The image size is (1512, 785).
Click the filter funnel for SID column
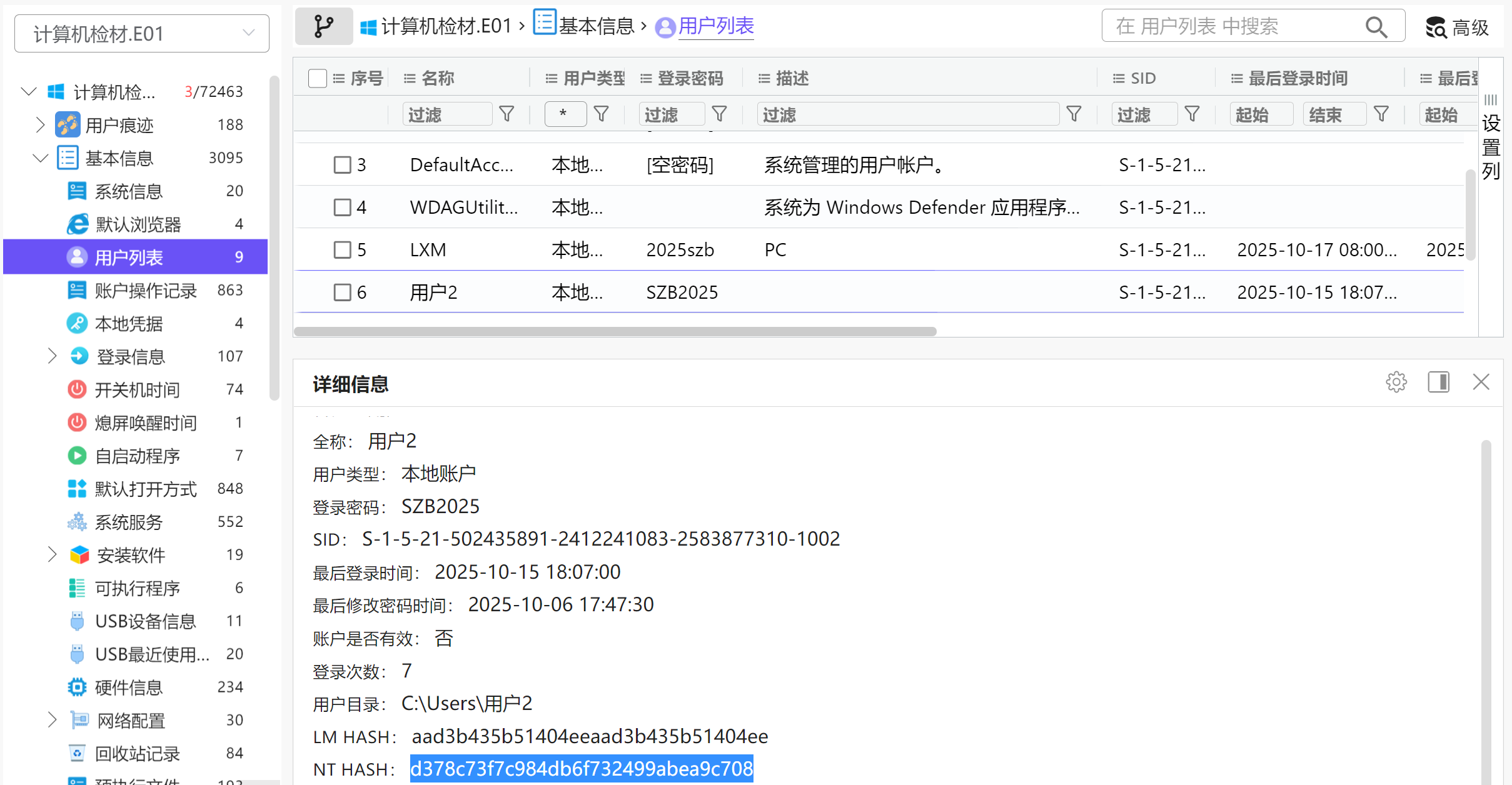point(1192,114)
